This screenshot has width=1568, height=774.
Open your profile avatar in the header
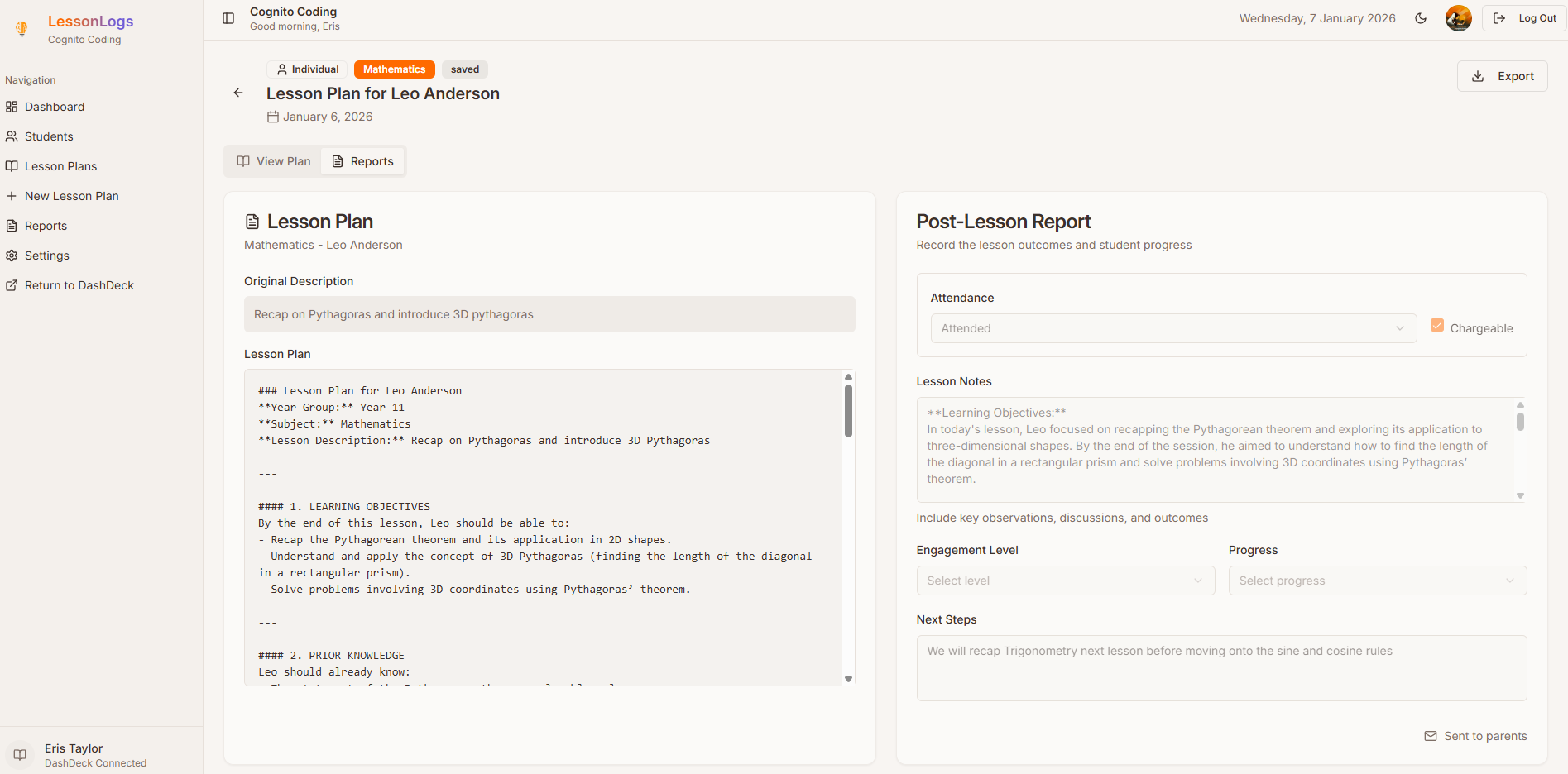pyautogui.click(x=1458, y=17)
